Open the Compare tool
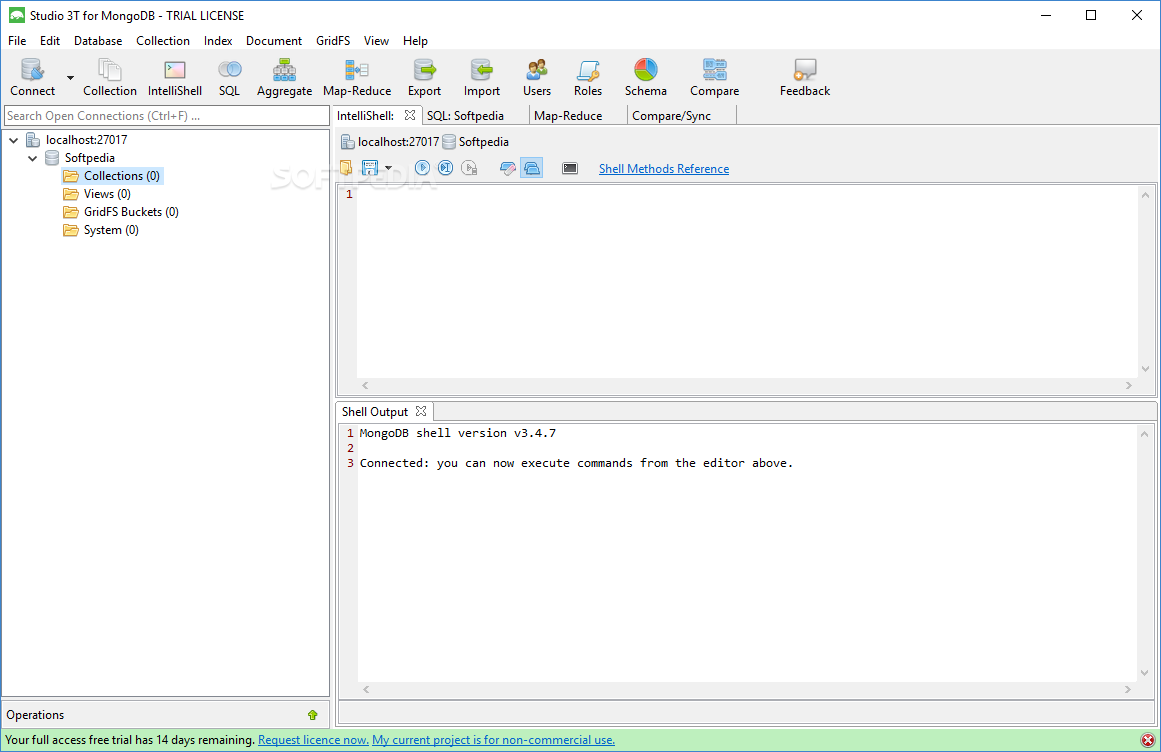 pos(714,76)
